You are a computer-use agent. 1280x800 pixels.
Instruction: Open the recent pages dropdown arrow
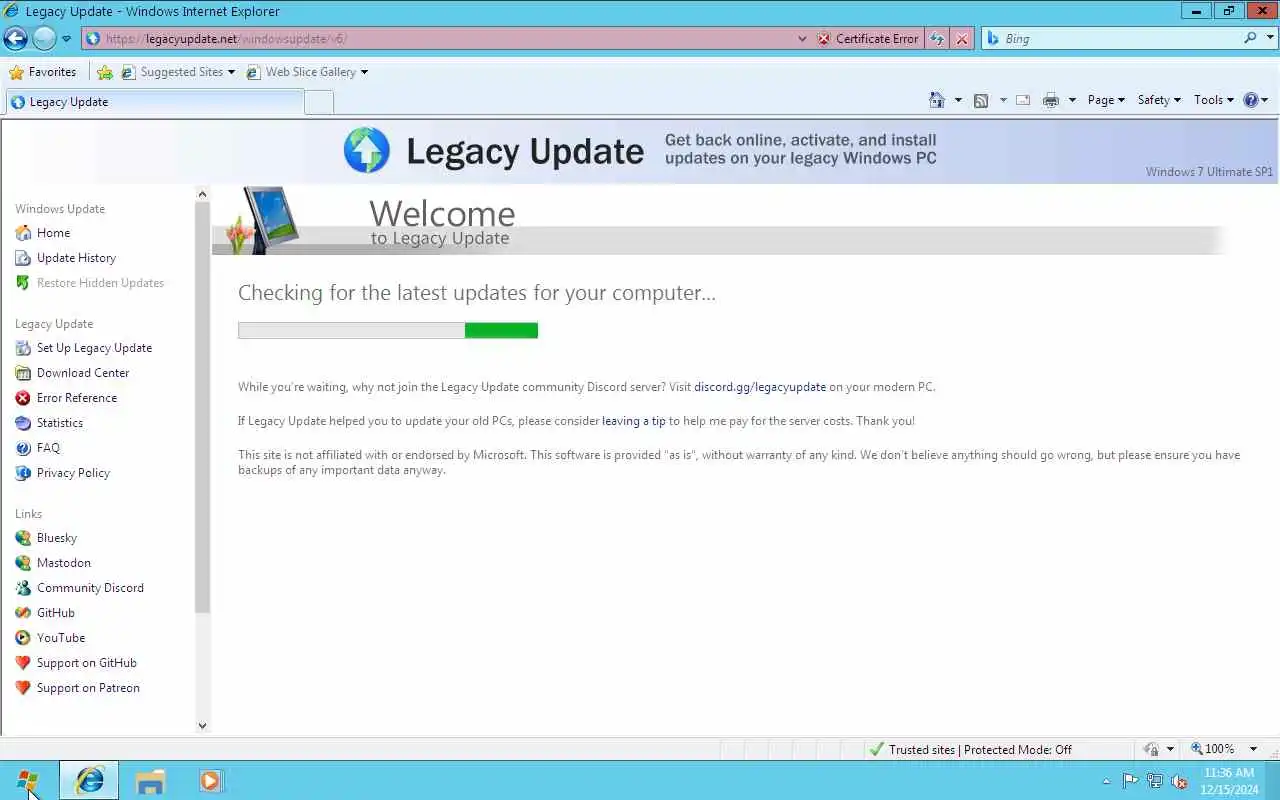pyautogui.click(x=66, y=39)
